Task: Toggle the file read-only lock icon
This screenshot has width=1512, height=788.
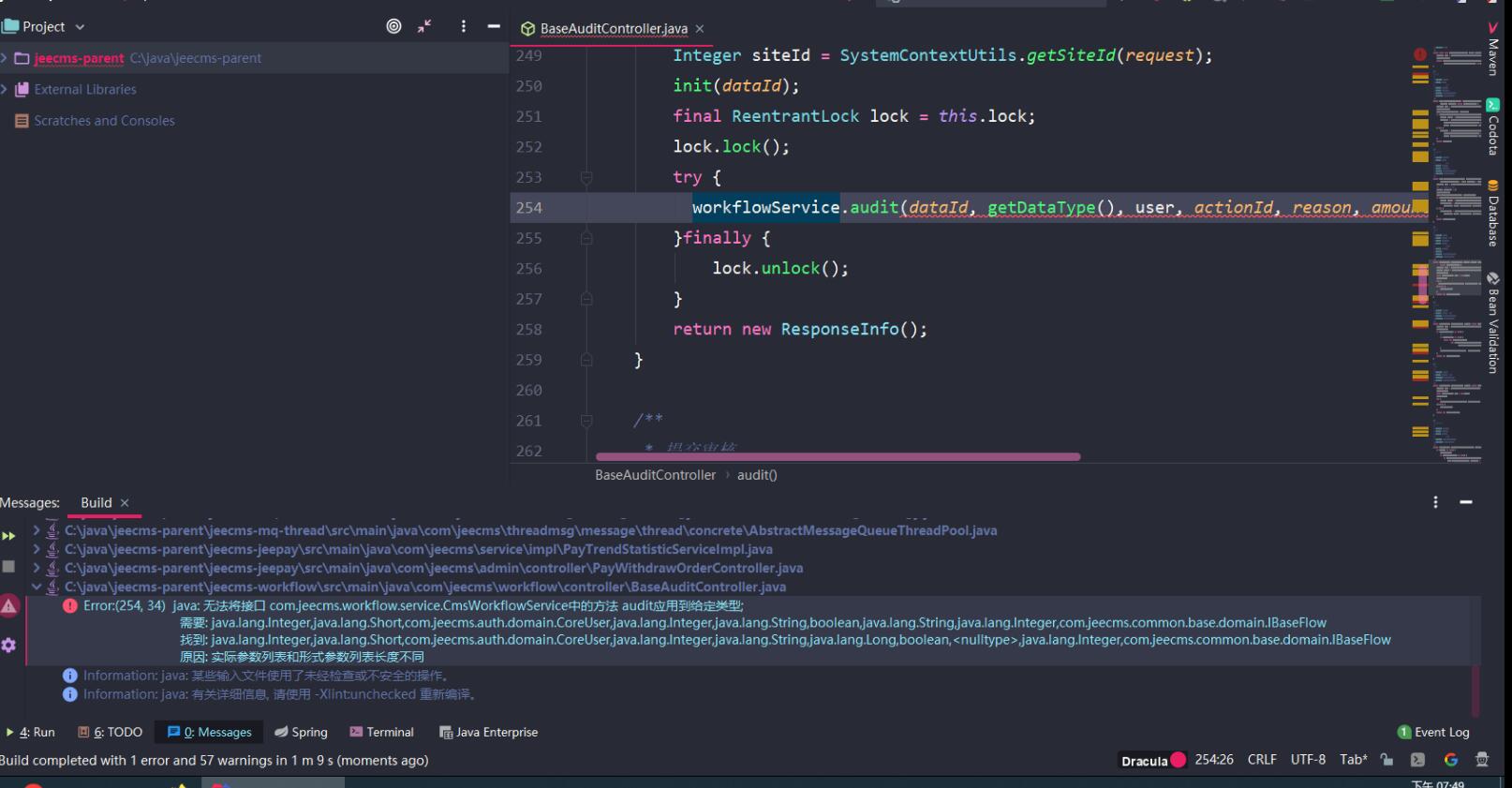Action: click(1386, 760)
